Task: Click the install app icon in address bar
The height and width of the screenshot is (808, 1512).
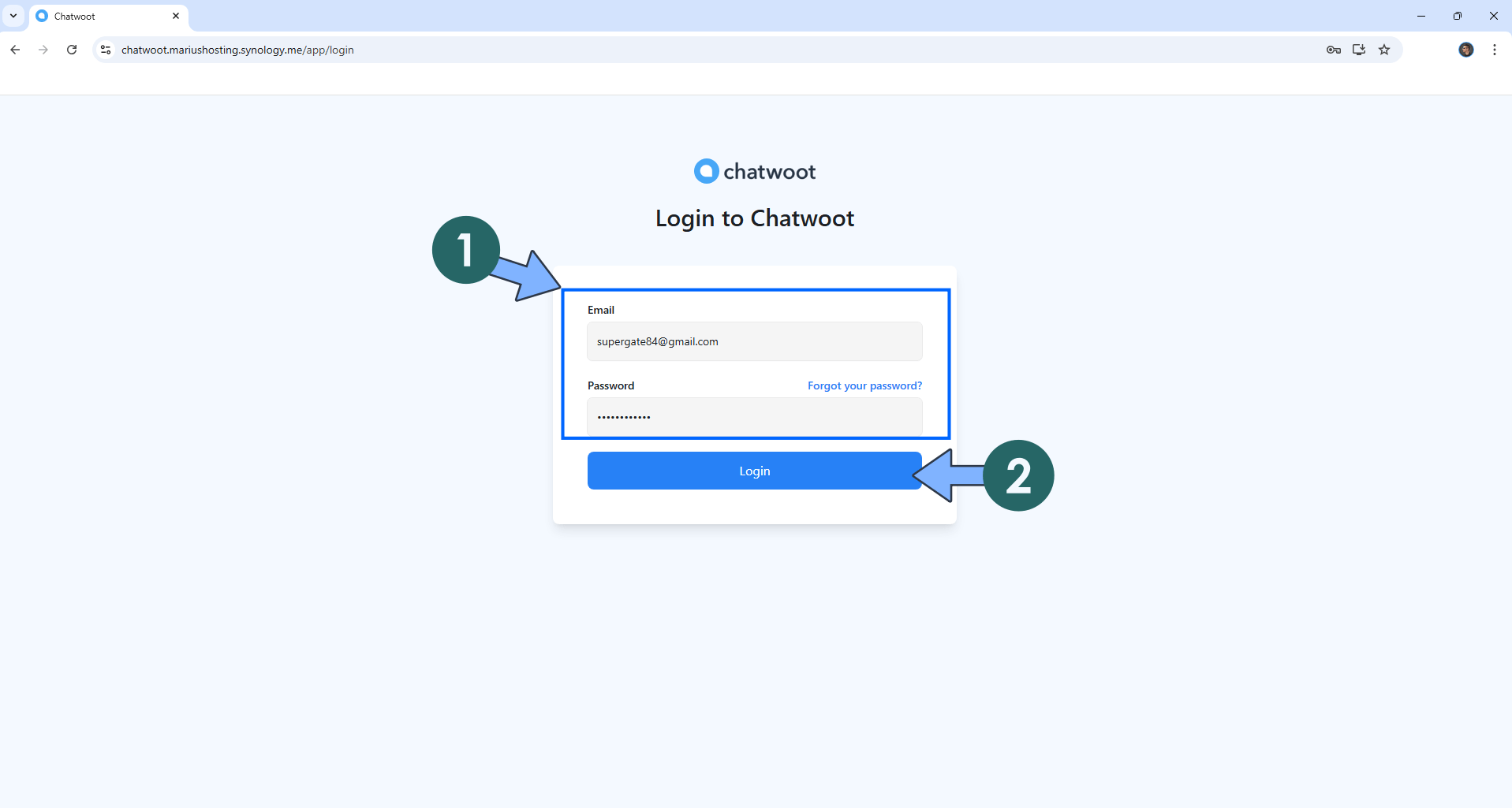Action: (1358, 50)
